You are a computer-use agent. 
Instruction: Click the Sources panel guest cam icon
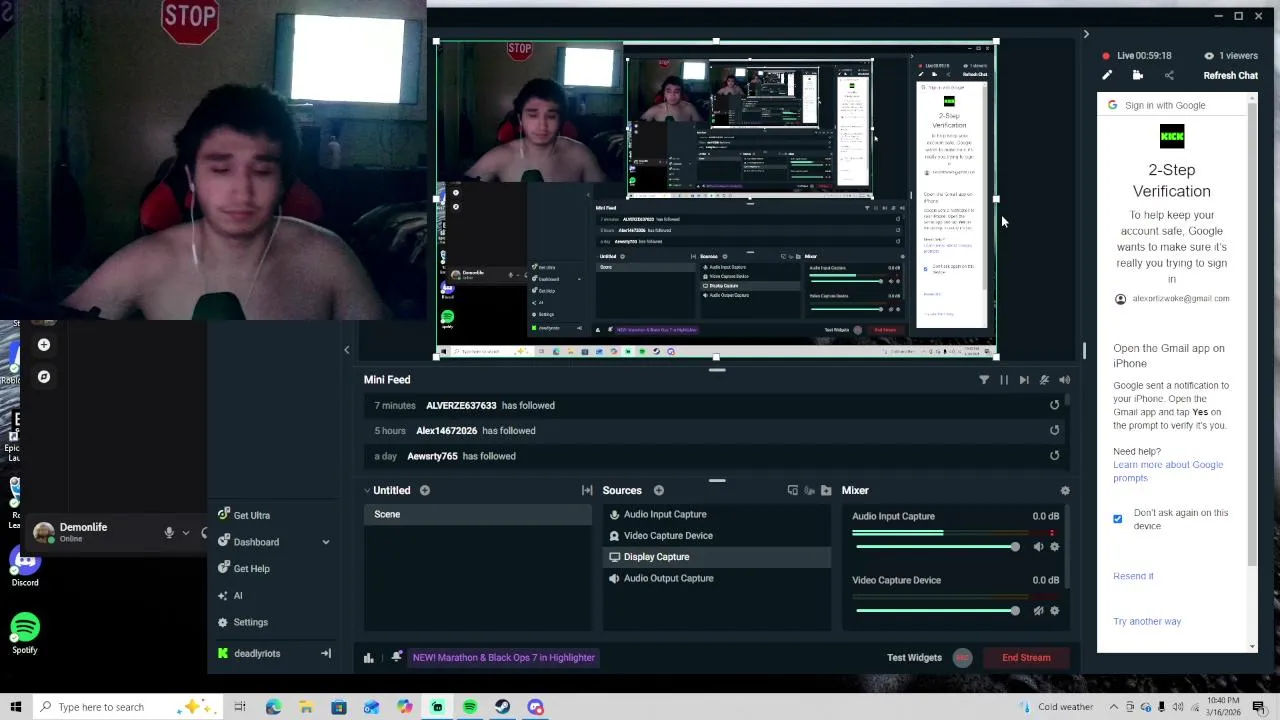[809, 490]
